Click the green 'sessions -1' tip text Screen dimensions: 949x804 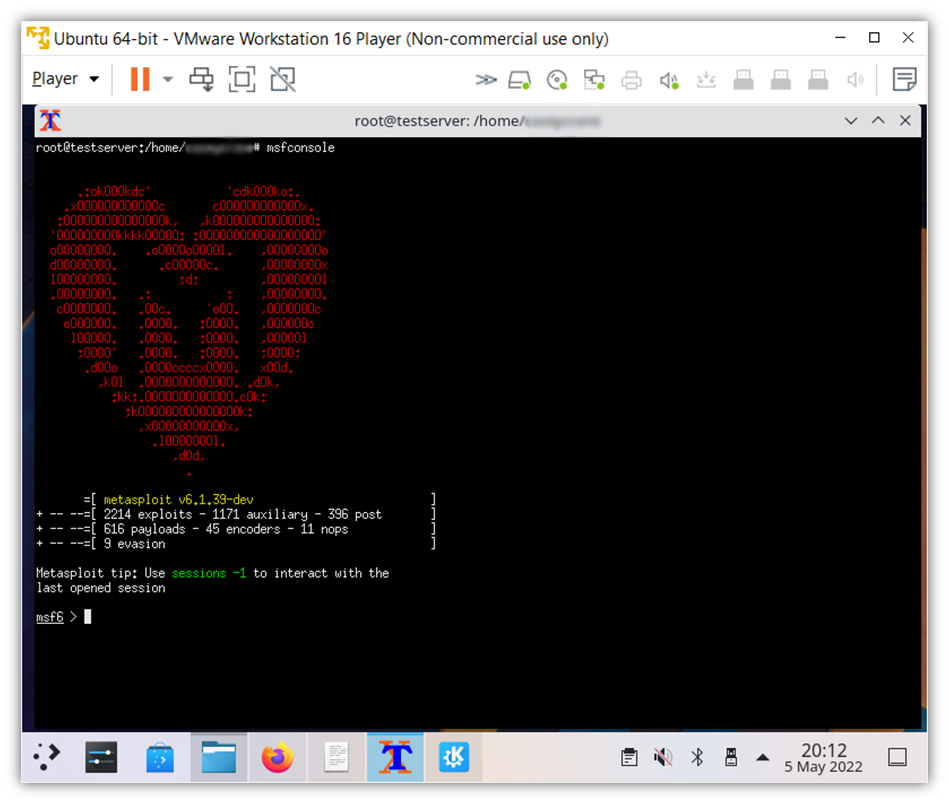click(x=209, y=573)
